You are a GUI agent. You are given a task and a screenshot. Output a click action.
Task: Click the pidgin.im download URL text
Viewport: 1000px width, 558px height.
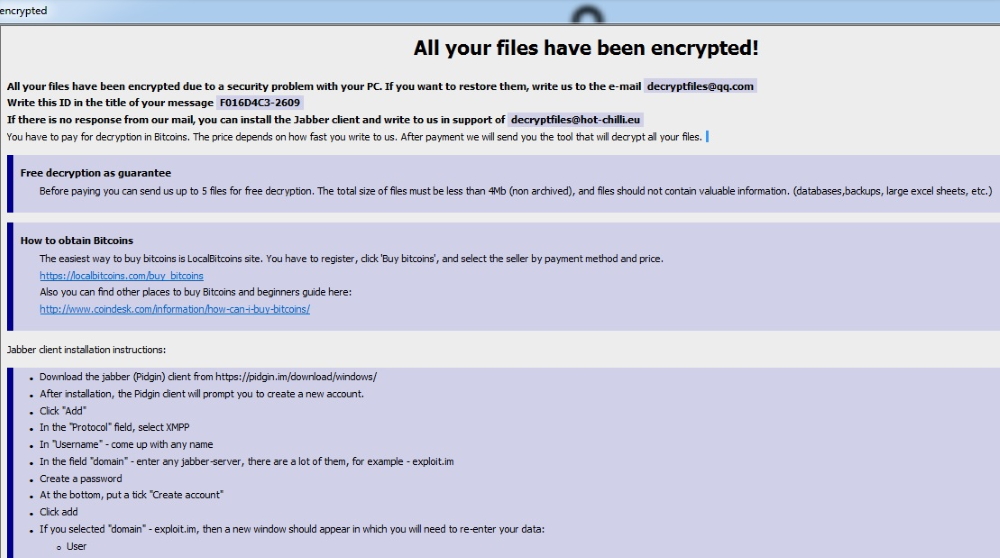click(296, 377)
